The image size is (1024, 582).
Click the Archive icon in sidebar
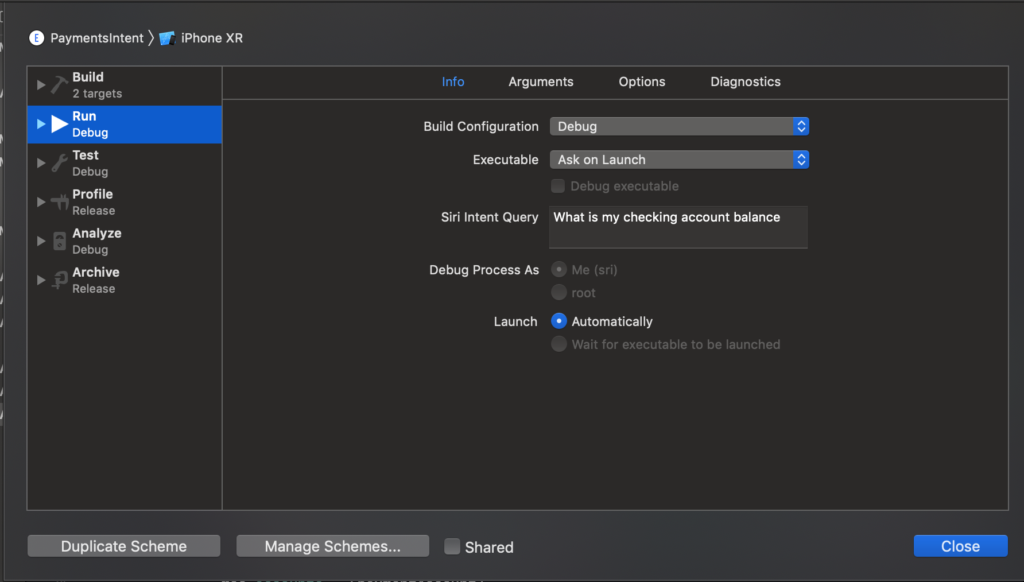click(x=59, y=280)
